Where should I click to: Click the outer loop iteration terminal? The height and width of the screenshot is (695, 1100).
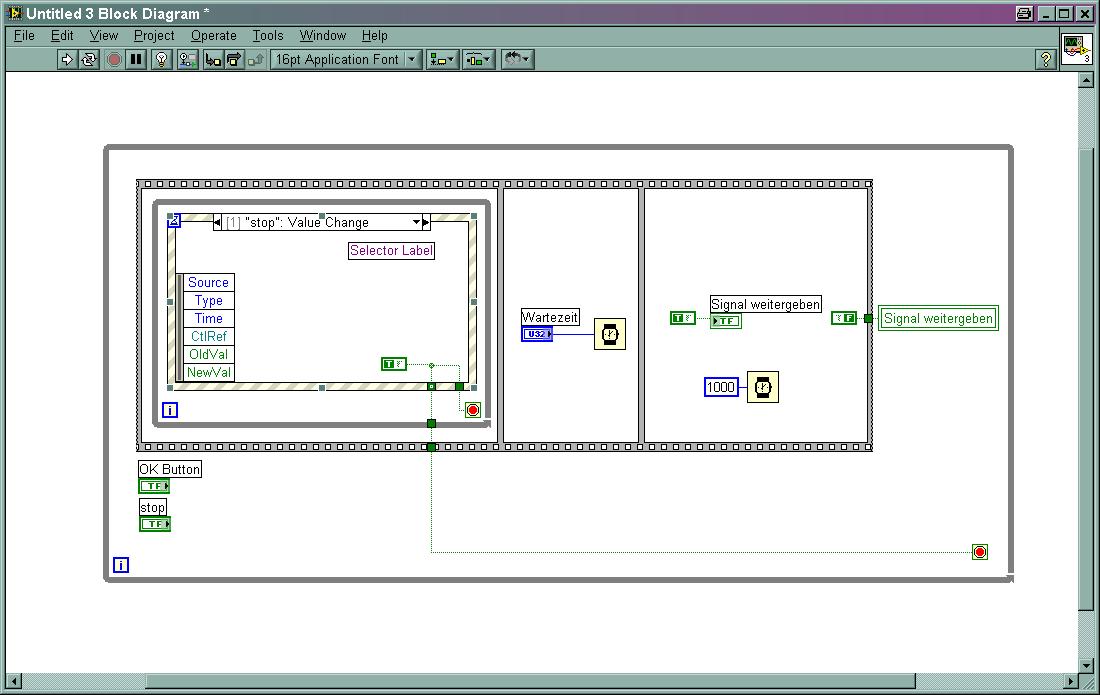[x=121, y=565]
